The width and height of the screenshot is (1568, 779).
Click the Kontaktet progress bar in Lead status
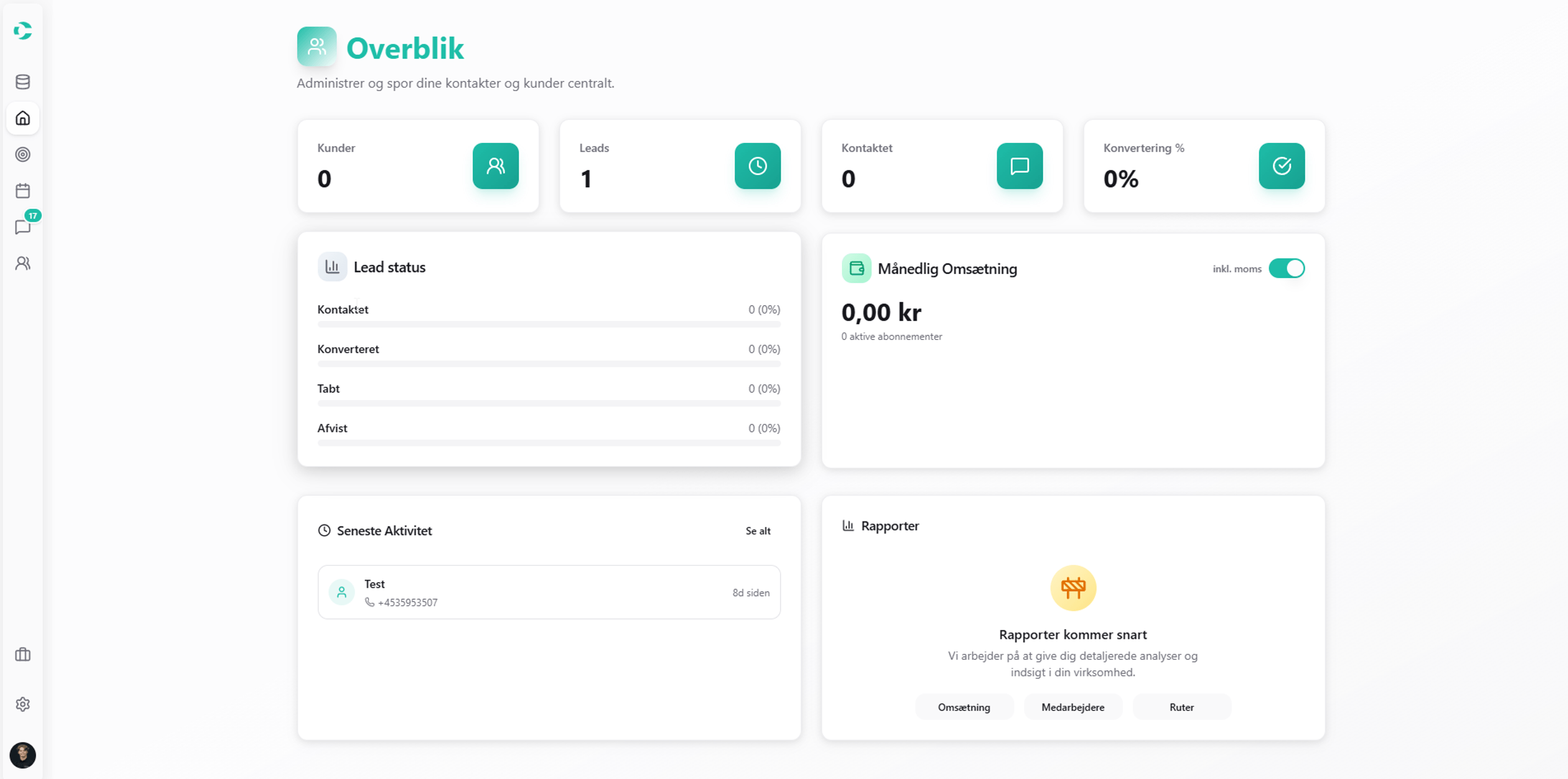(549, 325)
